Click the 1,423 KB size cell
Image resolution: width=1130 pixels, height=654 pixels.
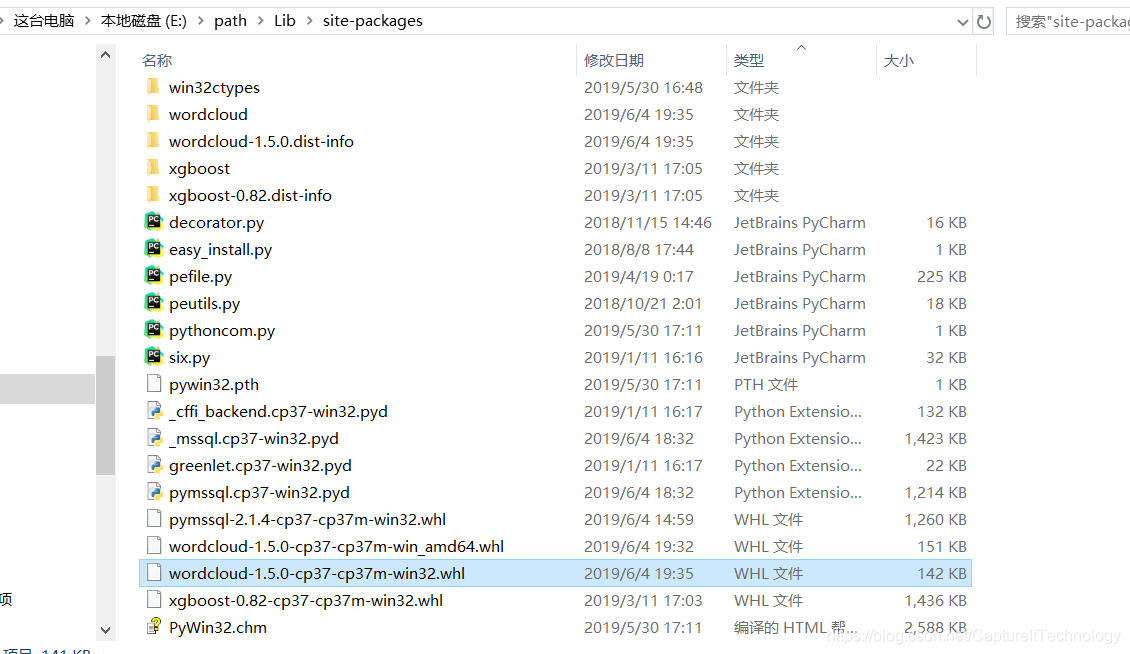coord(935,438)
